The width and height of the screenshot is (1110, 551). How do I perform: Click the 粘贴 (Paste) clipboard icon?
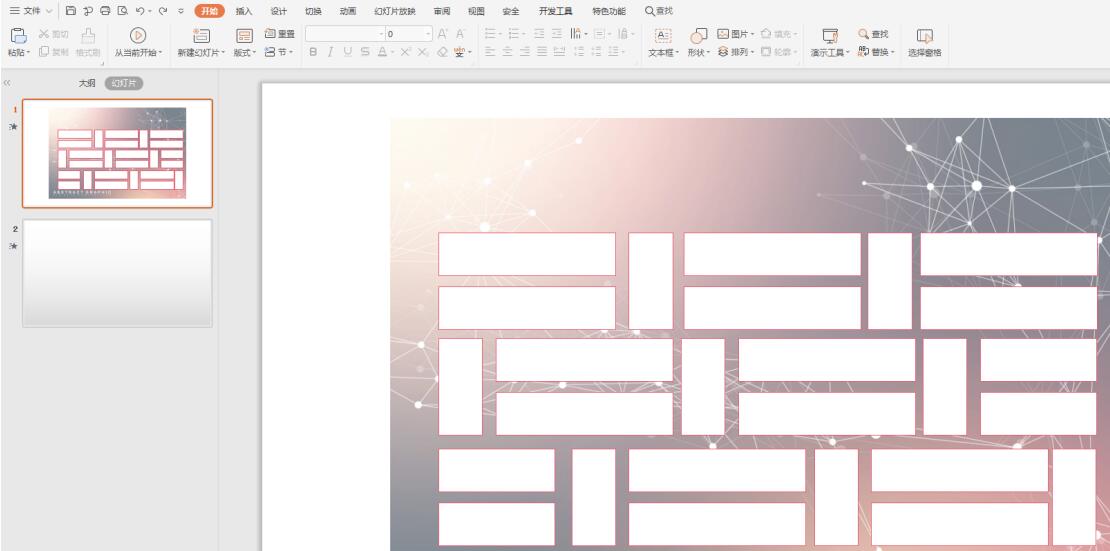(x=19, y=36)
